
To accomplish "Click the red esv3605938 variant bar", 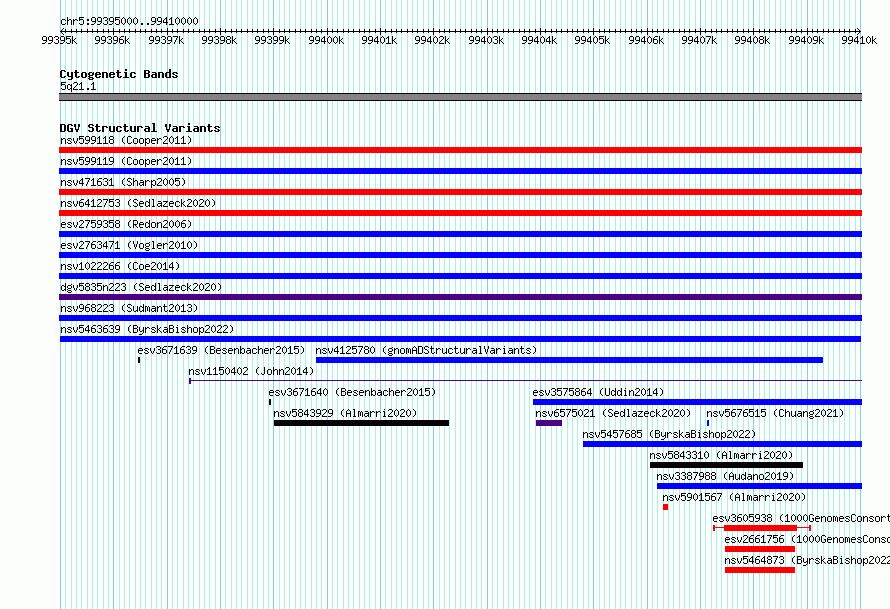I will pyautogui.click(x=761, y=528).
